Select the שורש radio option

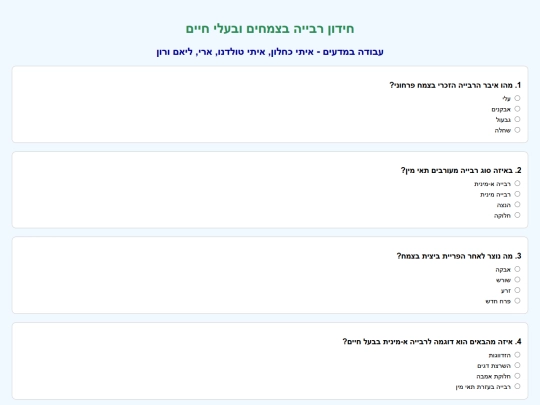tap(517, 280)
